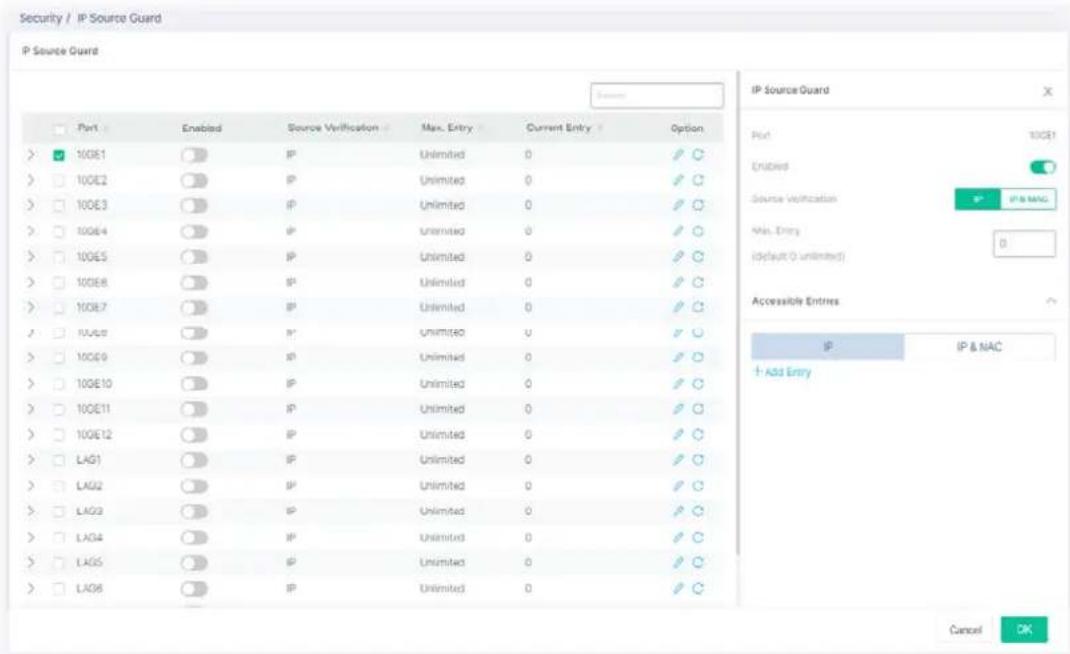Toggle Enabled switch for 10GE5
Screen dimensions: 1070x654
[x=194, y=257]
